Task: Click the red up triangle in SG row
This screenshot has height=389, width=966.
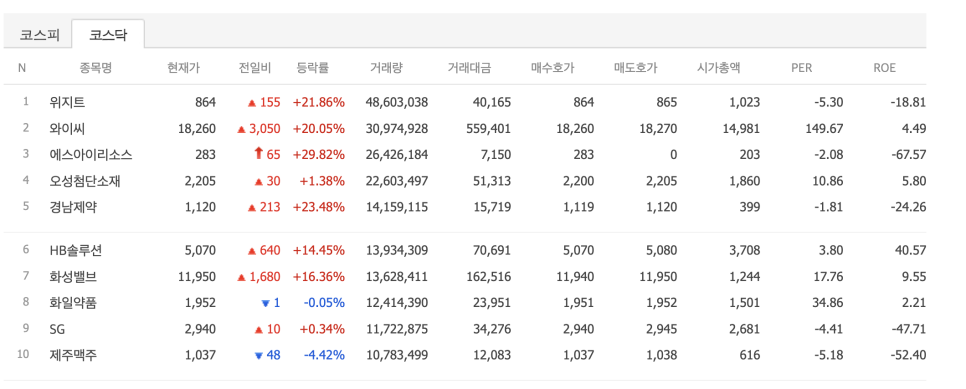Action: (x=259, y=330)
